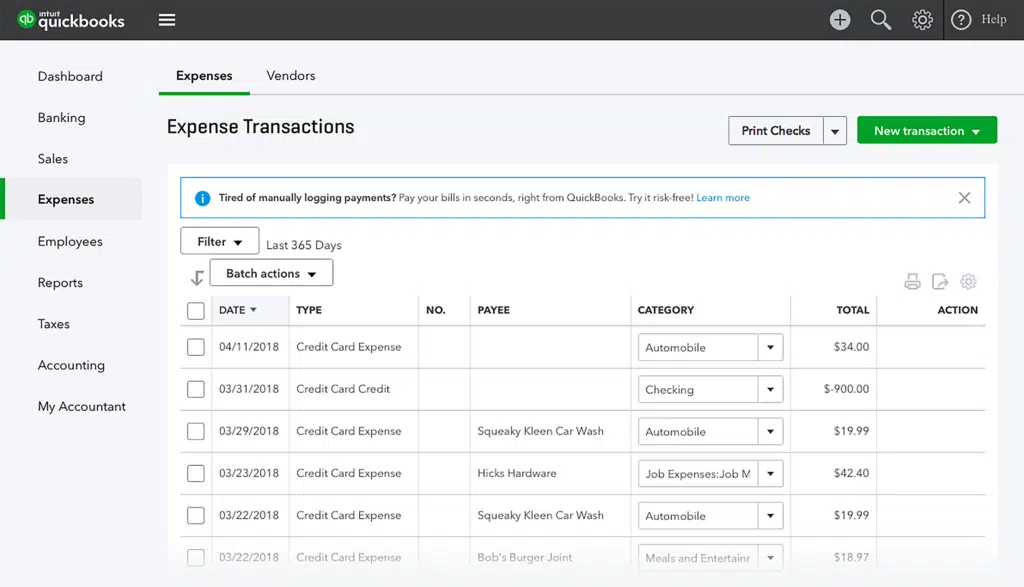Viewport: 1024px width, 587px height.
Task: Open table settings gear icon
Action: 968,282
